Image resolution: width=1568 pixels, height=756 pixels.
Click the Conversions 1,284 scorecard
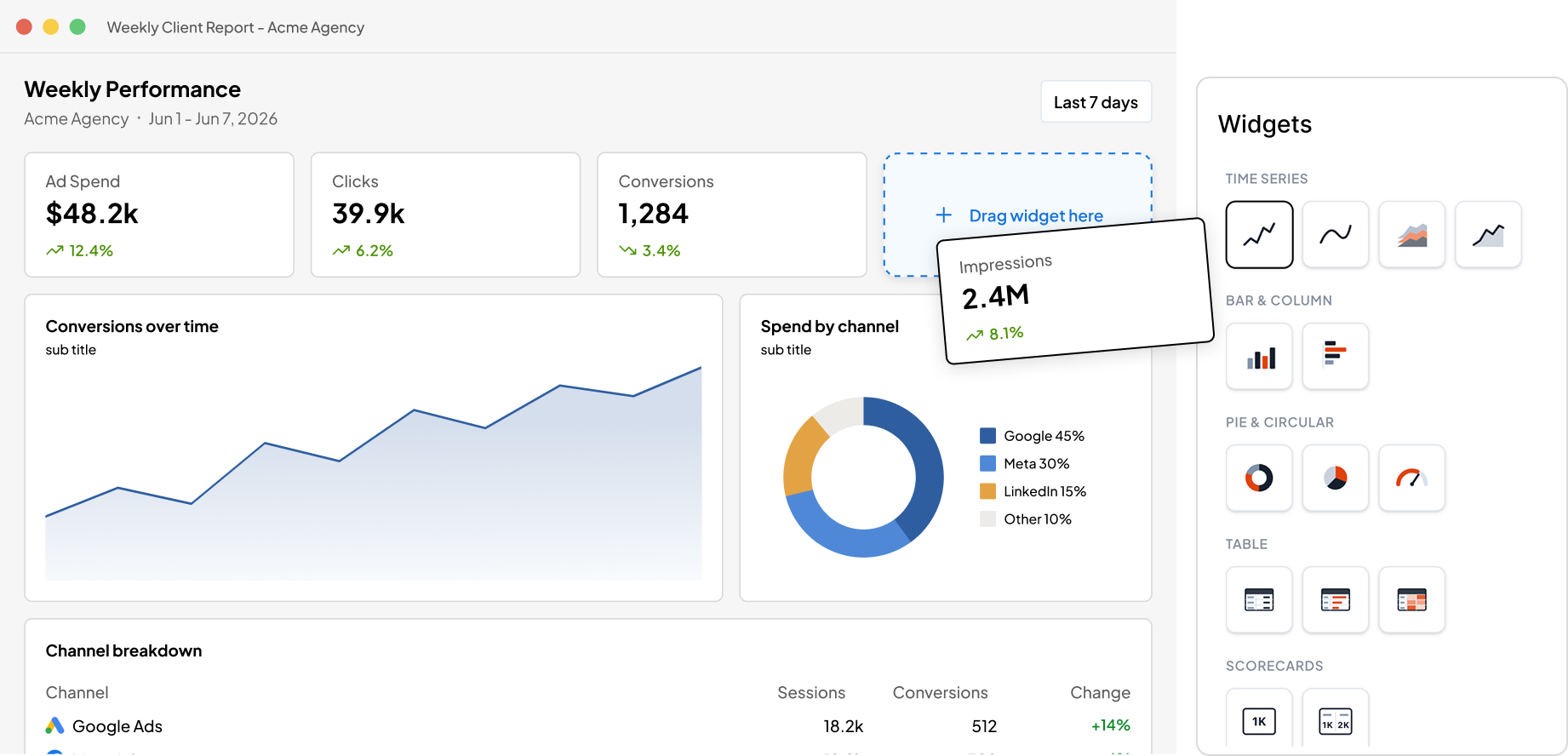click(732, 215)
